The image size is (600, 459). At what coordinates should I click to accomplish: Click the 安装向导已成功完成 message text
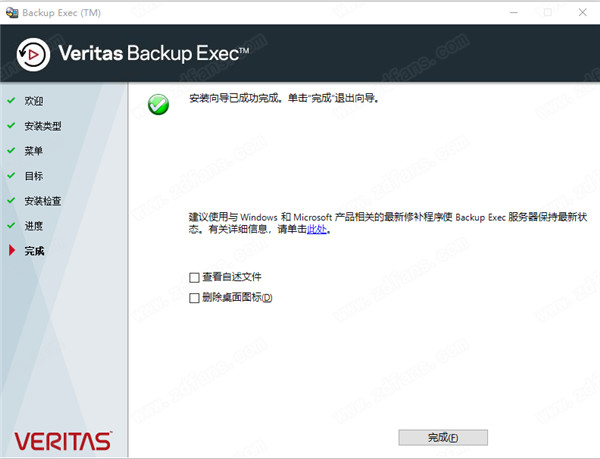(x=284, y=98)
